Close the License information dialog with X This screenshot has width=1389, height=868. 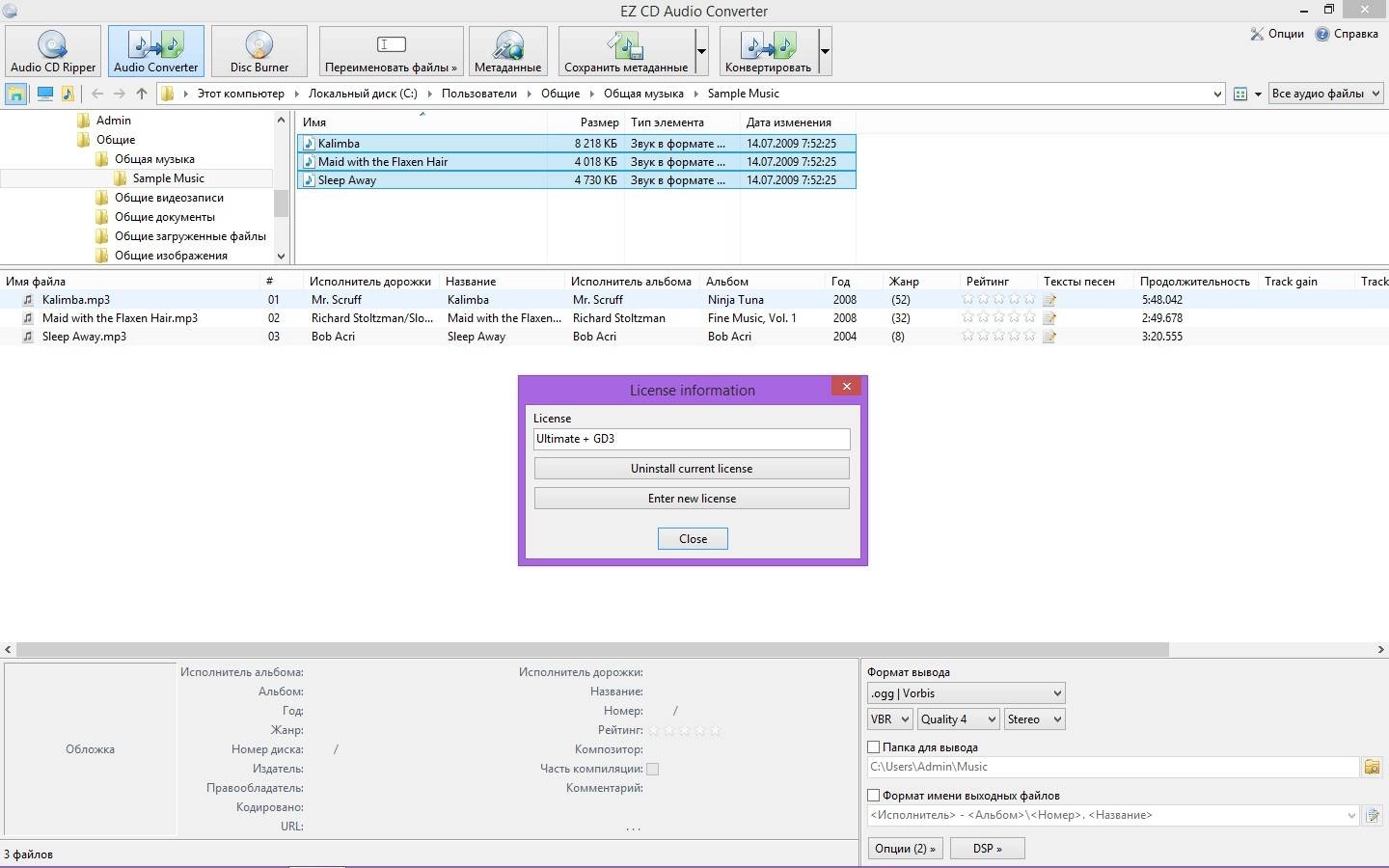click(846, 386)
